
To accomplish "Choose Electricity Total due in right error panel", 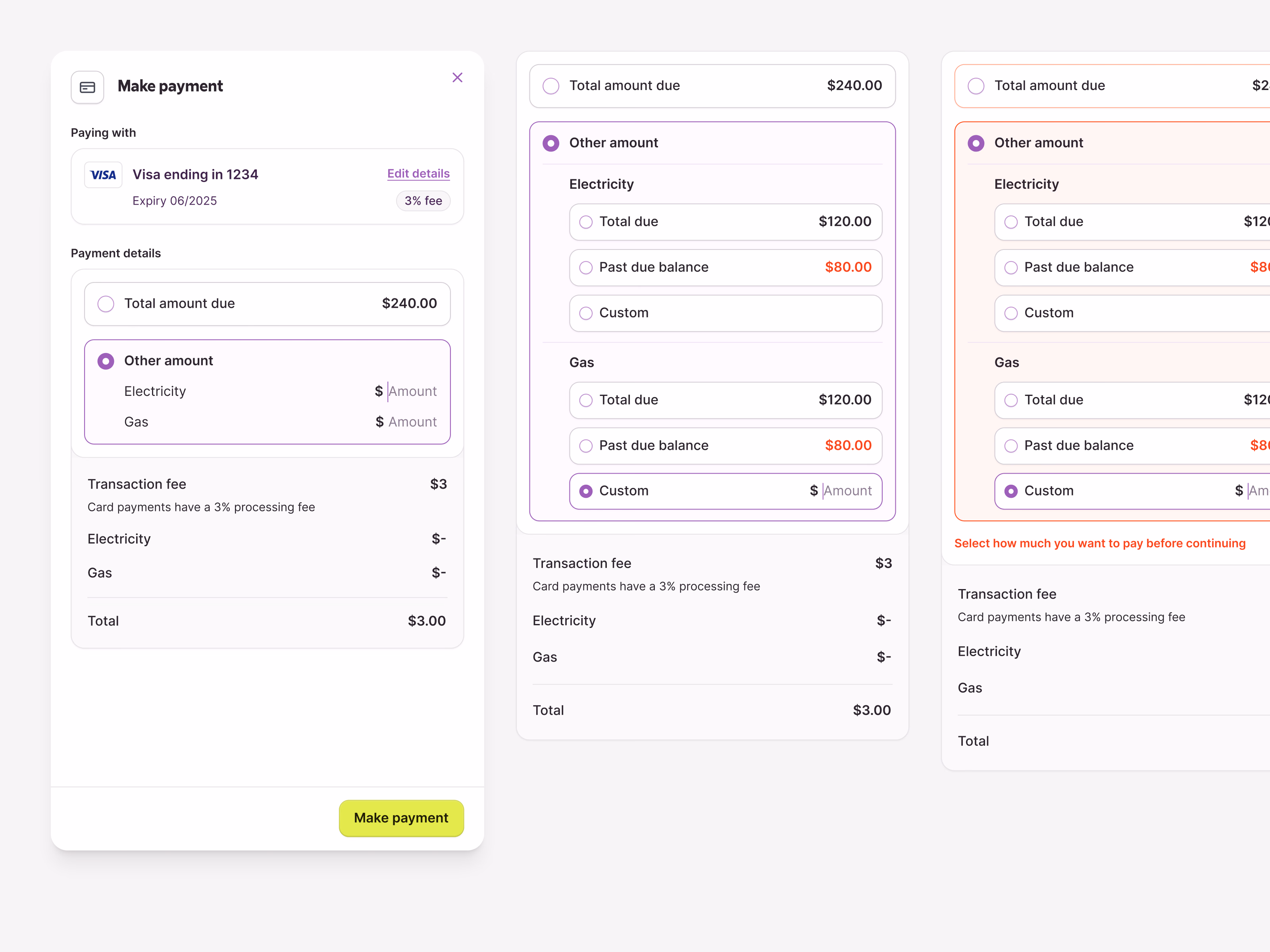I will point(1132,221).
